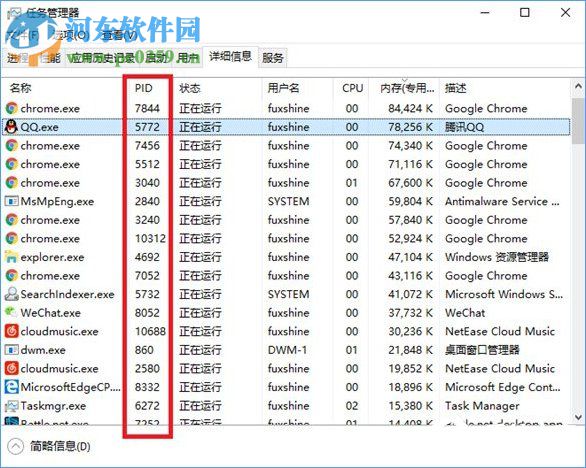This screenshot has width=586, height=468.
Task: Click memory value 47,104 K
Action: (x=410, y=257)
